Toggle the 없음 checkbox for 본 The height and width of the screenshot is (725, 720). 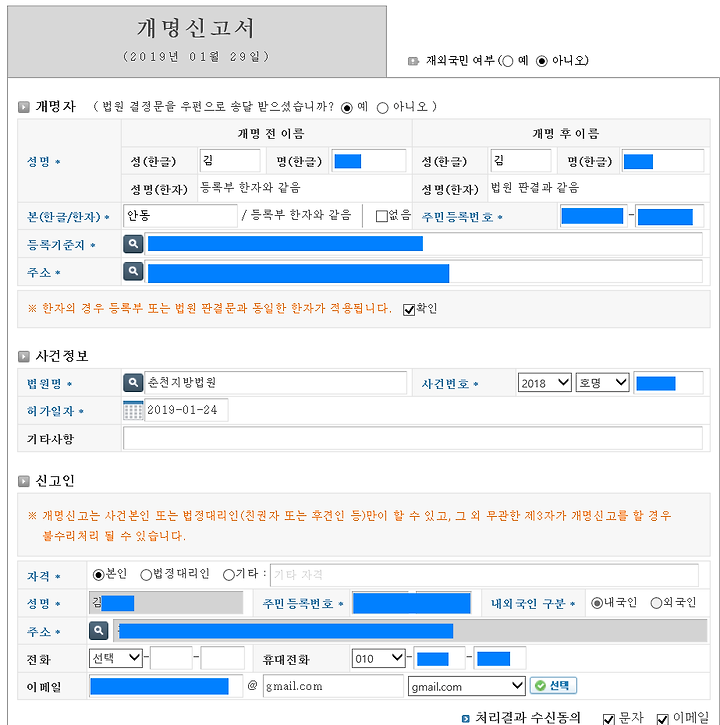click(382, 216)
